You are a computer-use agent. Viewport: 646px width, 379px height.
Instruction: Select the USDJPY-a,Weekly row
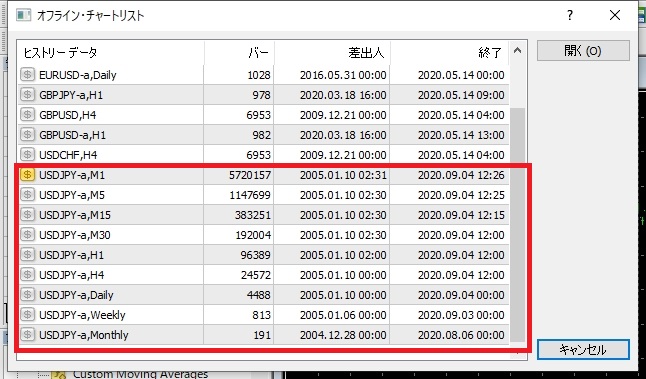[x=263, y=315]
